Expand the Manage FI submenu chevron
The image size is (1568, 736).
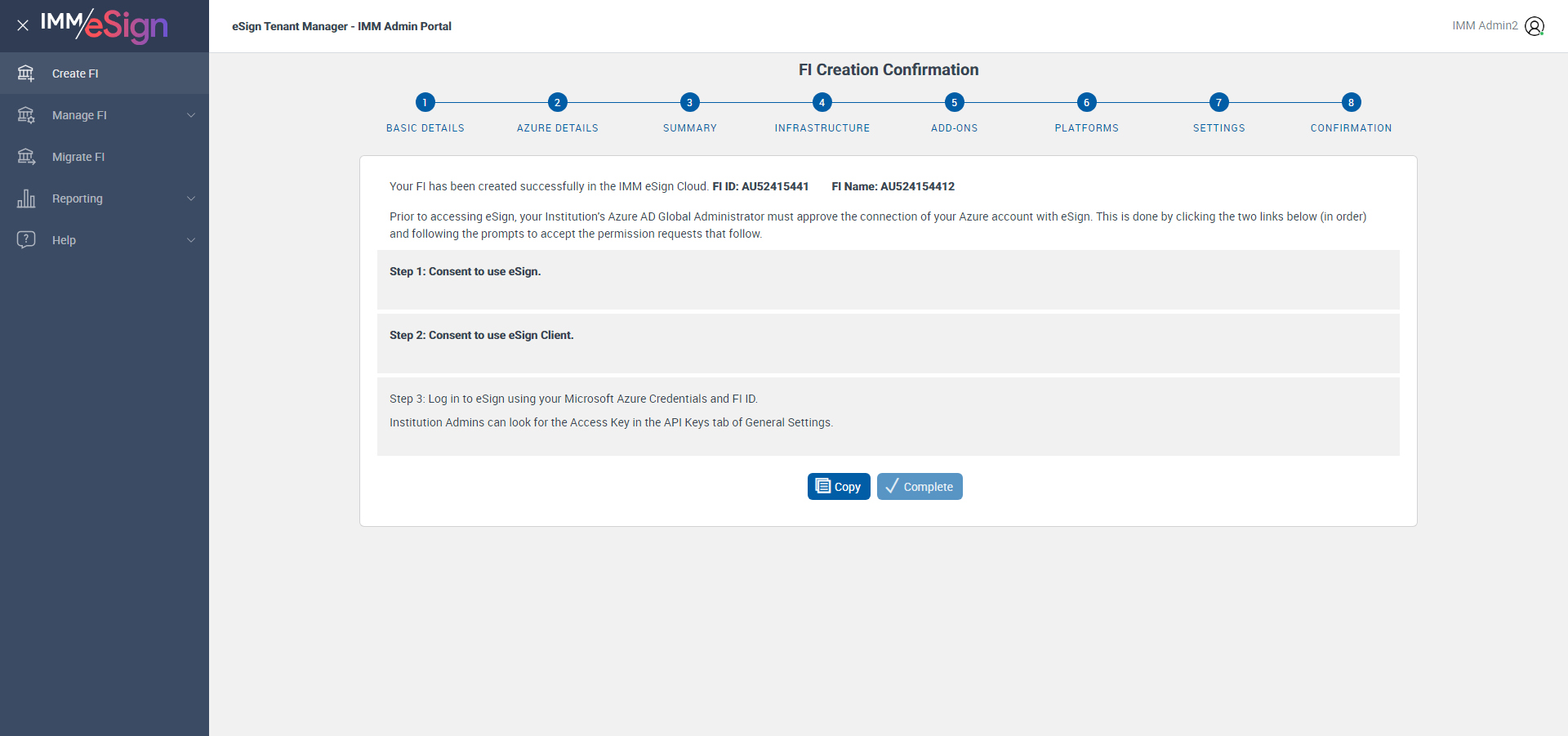[191, 115]
